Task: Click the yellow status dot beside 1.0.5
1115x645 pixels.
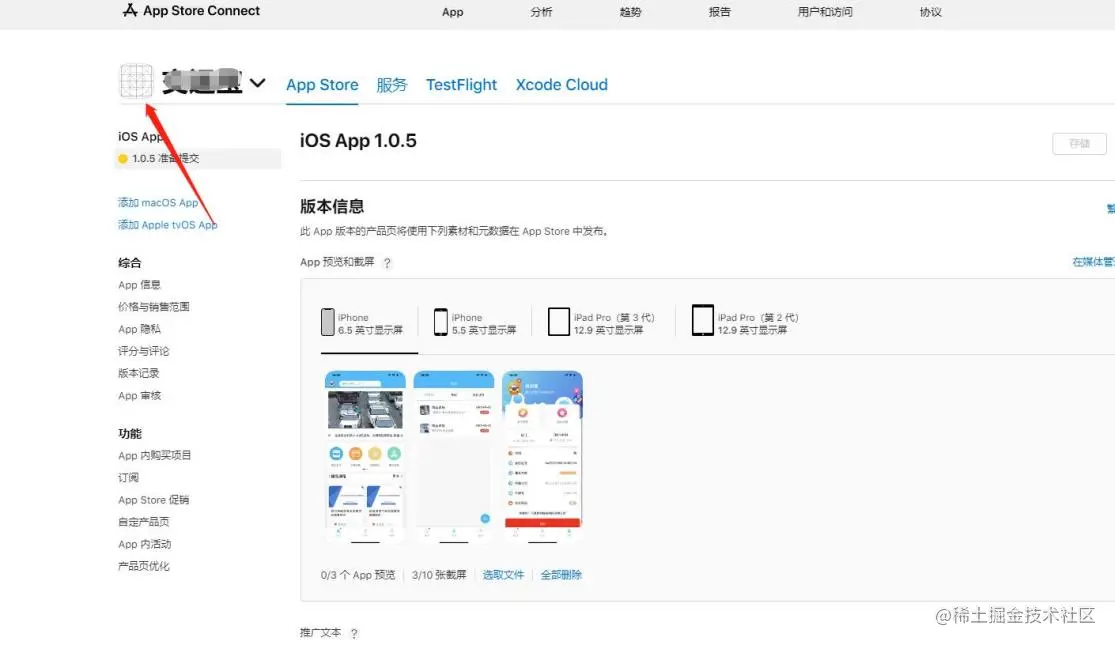Action: tap(123, 159)
